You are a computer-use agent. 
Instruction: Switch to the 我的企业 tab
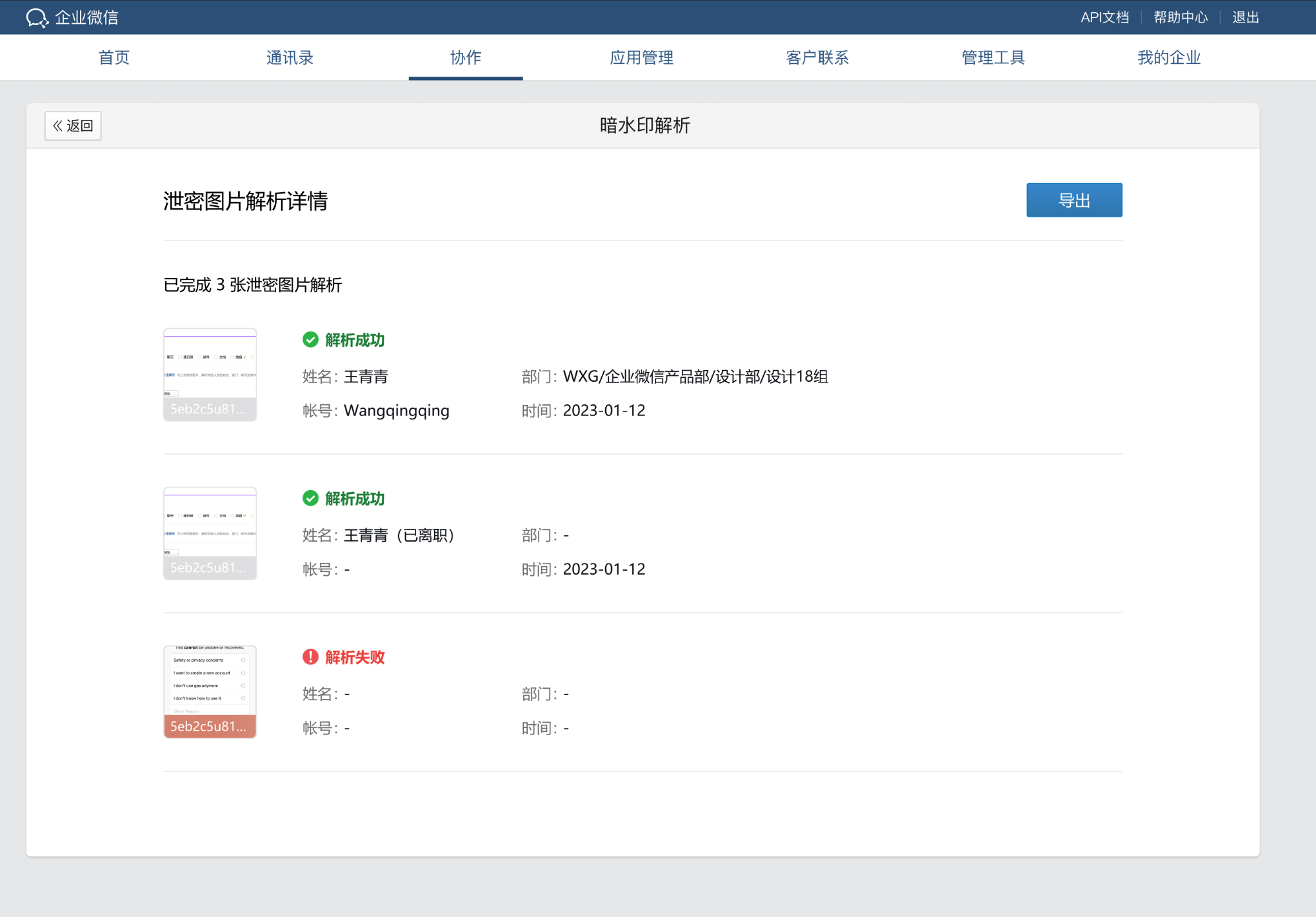pyautogui.click(x=1168, y=57)
